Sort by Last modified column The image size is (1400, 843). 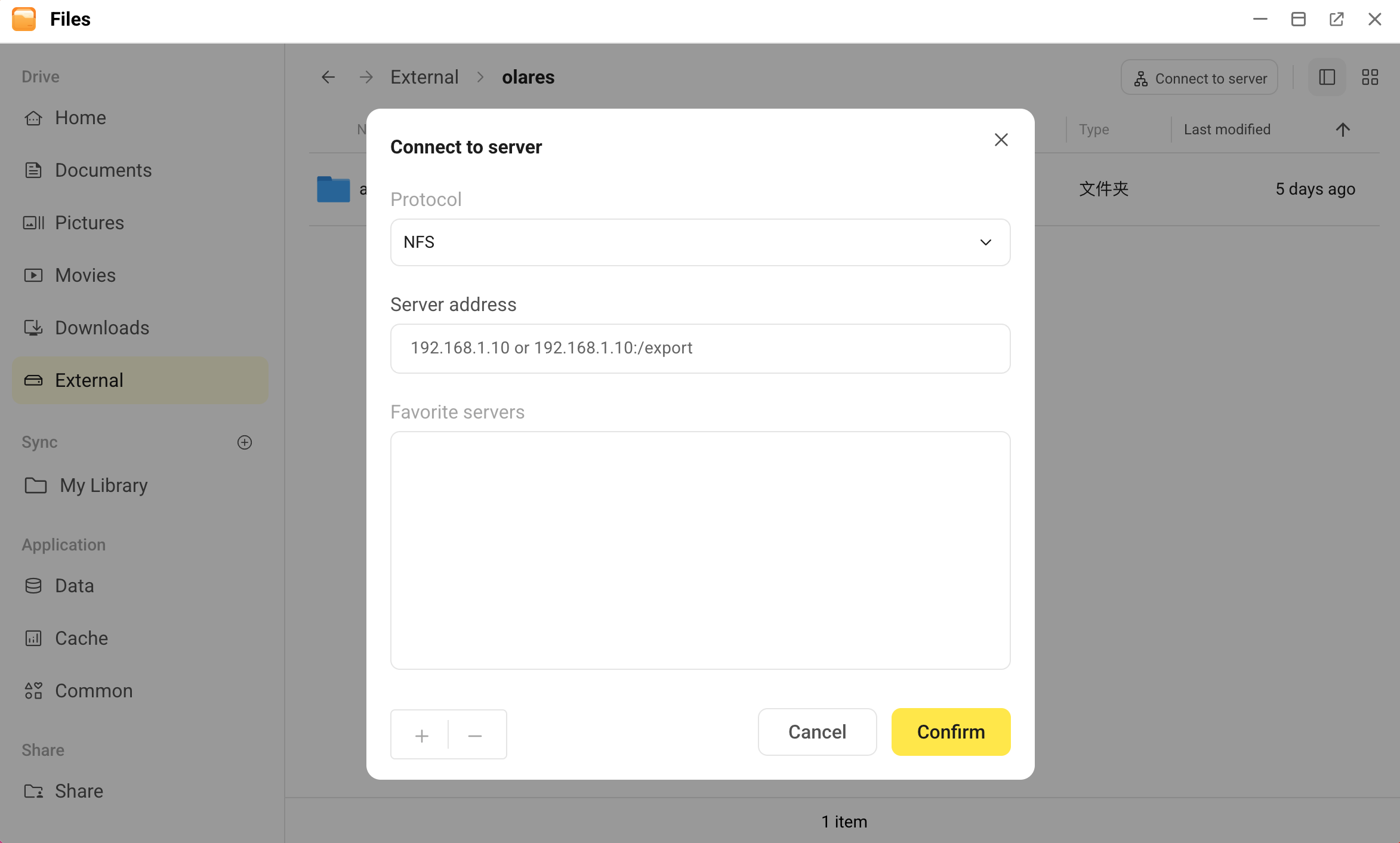pyautogui.click(x=1227, y=130)
